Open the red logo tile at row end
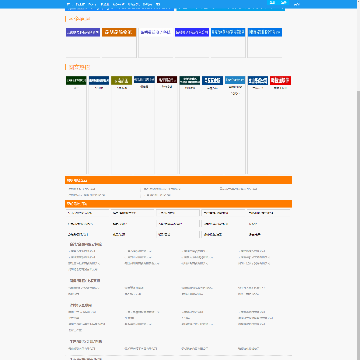Screen dimensions: 360x360 [x=280, y=80]
